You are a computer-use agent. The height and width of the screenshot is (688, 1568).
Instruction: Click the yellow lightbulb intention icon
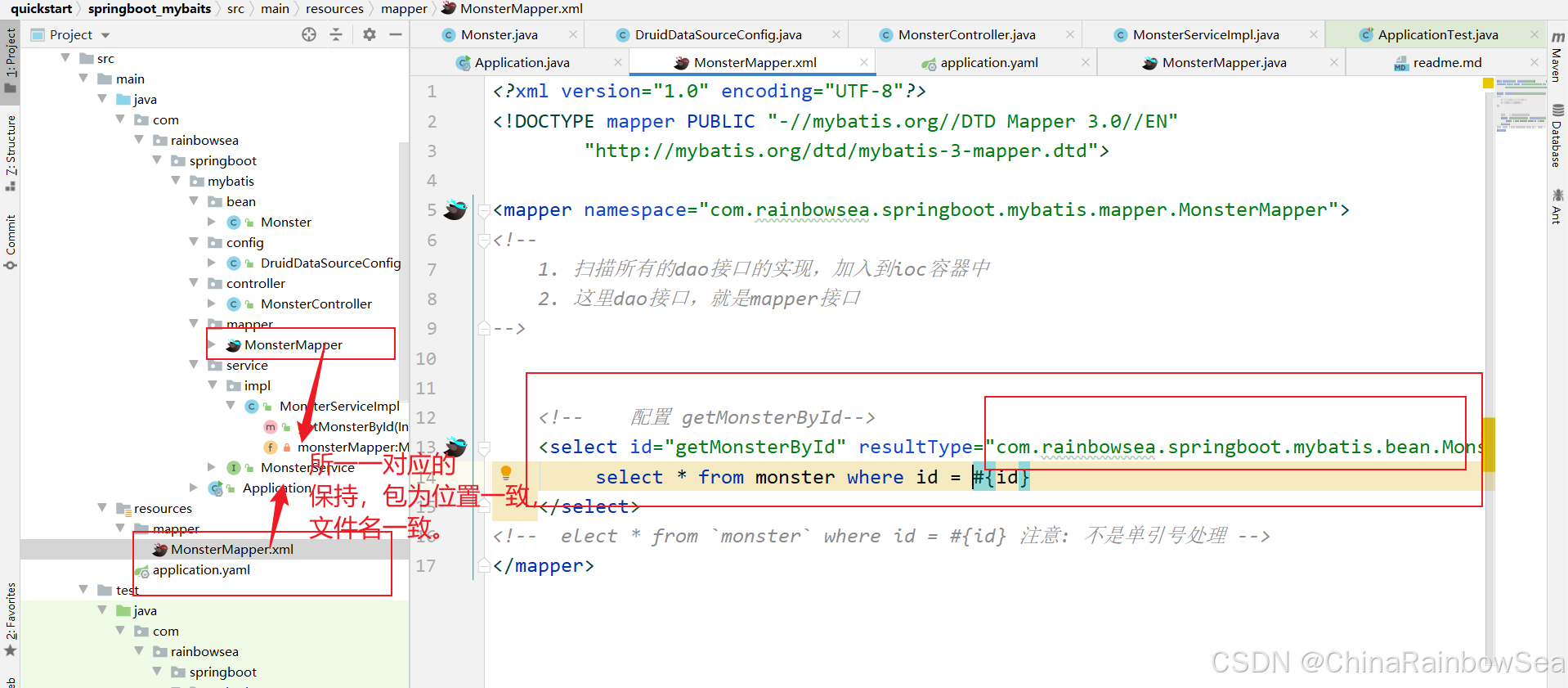pos(506,473)
